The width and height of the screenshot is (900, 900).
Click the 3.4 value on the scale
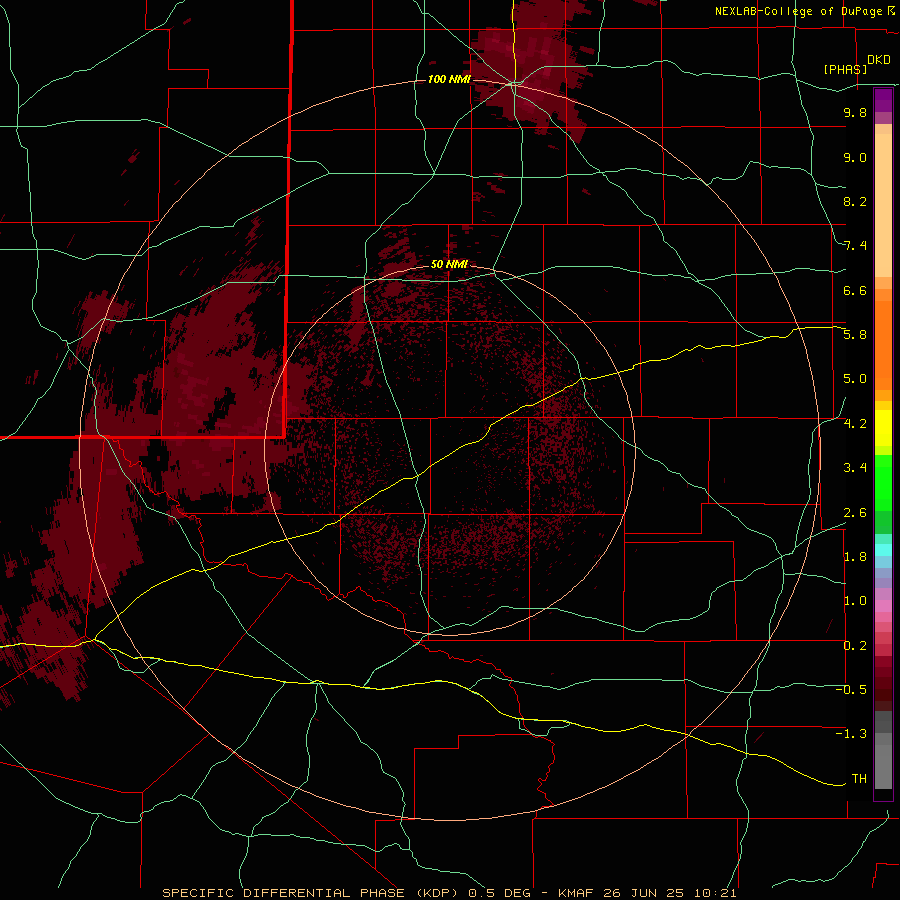point(855,468)
